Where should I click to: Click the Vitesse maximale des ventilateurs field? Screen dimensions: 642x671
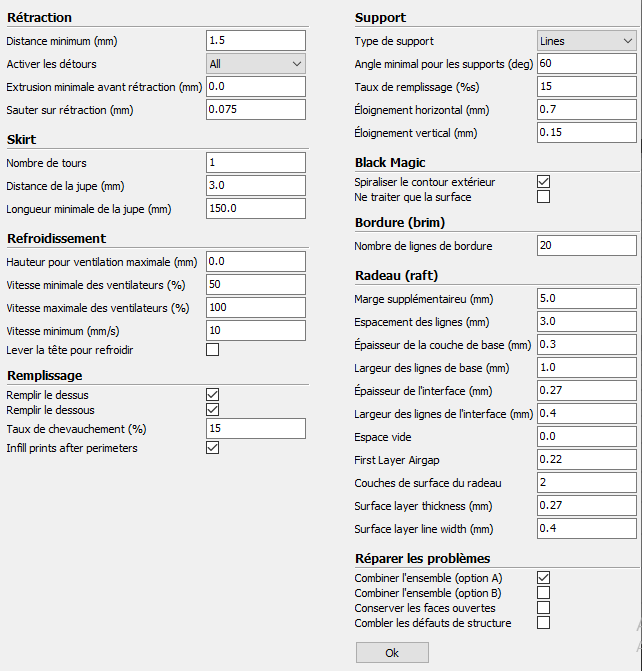pos(256,308)
